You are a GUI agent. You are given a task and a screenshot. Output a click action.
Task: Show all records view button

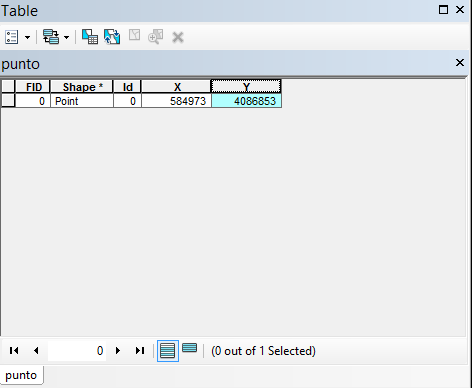(x=168, y=351)
